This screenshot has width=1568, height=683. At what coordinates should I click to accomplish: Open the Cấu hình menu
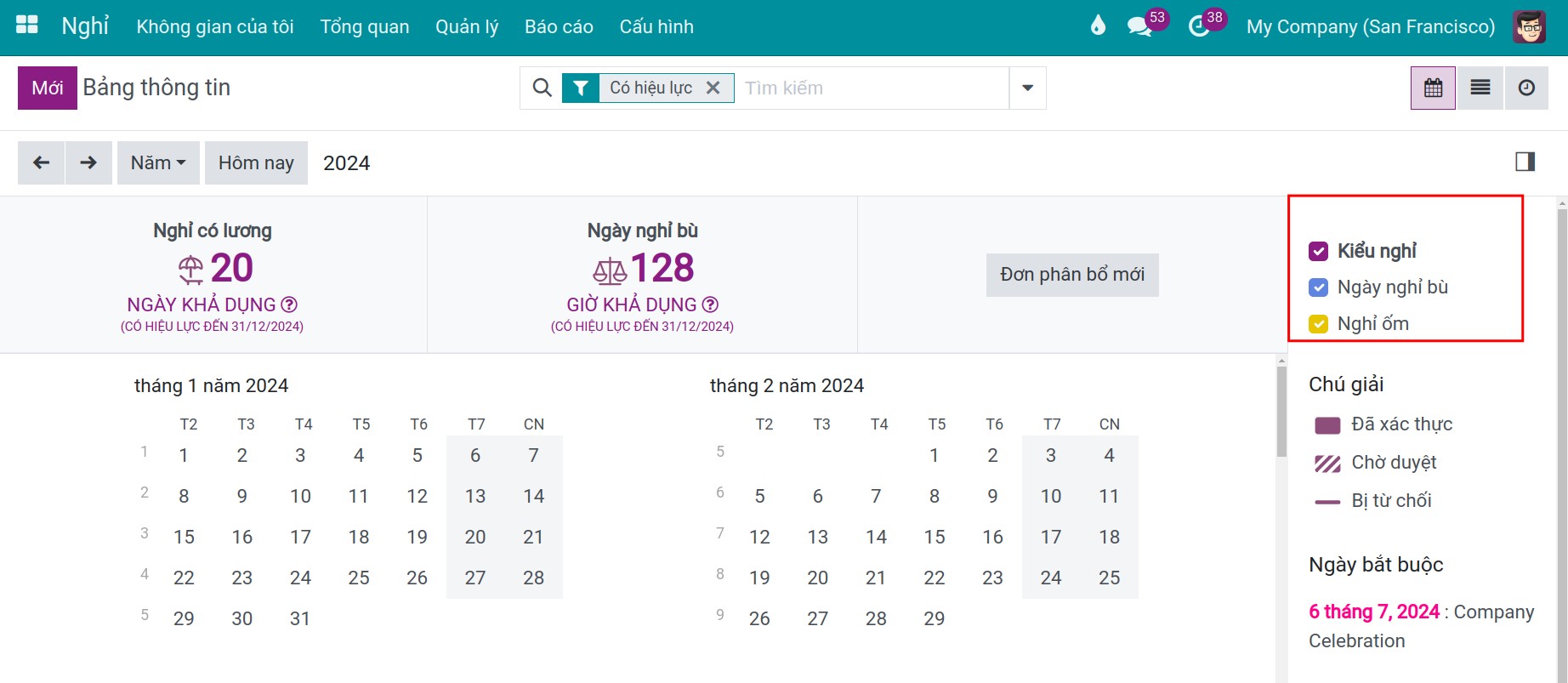(656, 26)
